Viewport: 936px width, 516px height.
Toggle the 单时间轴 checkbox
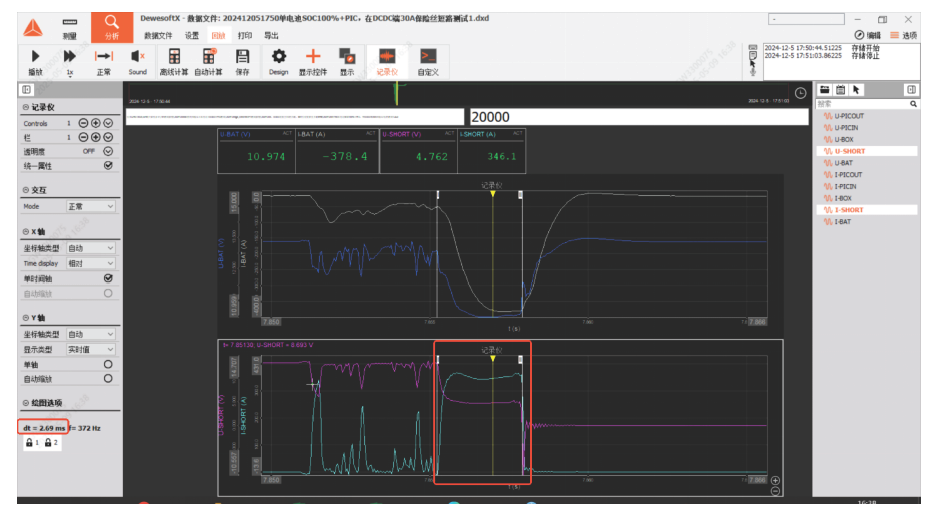point(108,278)
